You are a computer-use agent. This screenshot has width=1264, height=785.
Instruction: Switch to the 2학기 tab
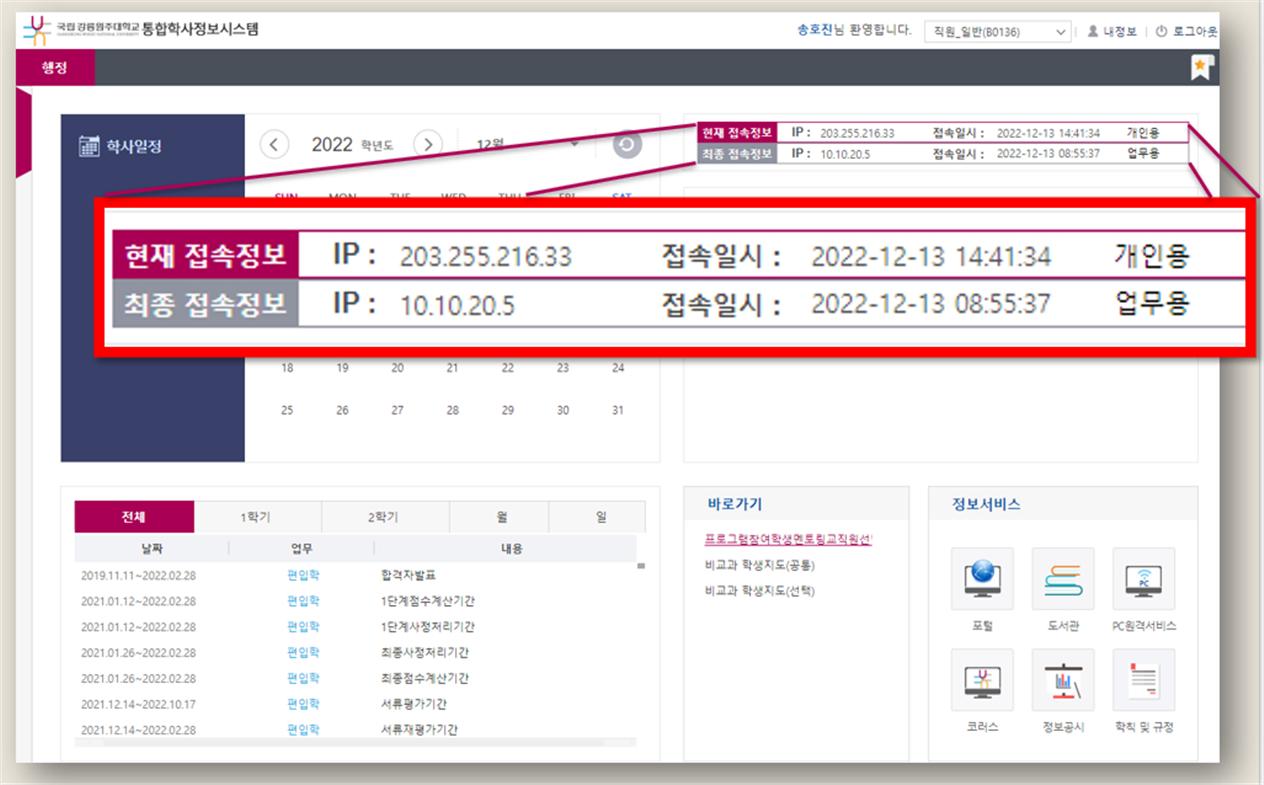(x=384, y=517)
